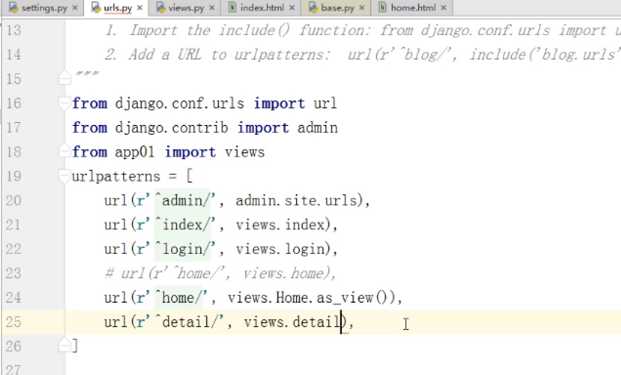
Task: Click 'admin' at end of line 17
Action: click(318, 128)
